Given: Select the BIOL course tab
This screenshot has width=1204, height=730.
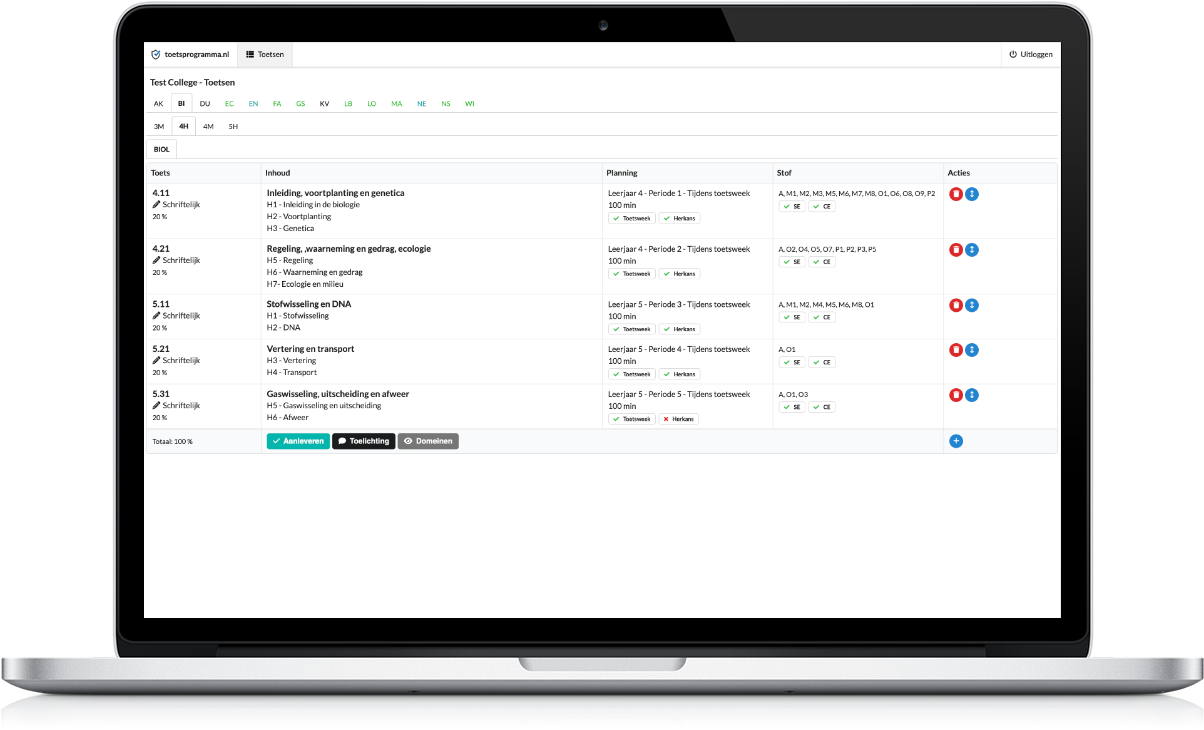Looking at the screenshot, I should coord(161,150).
